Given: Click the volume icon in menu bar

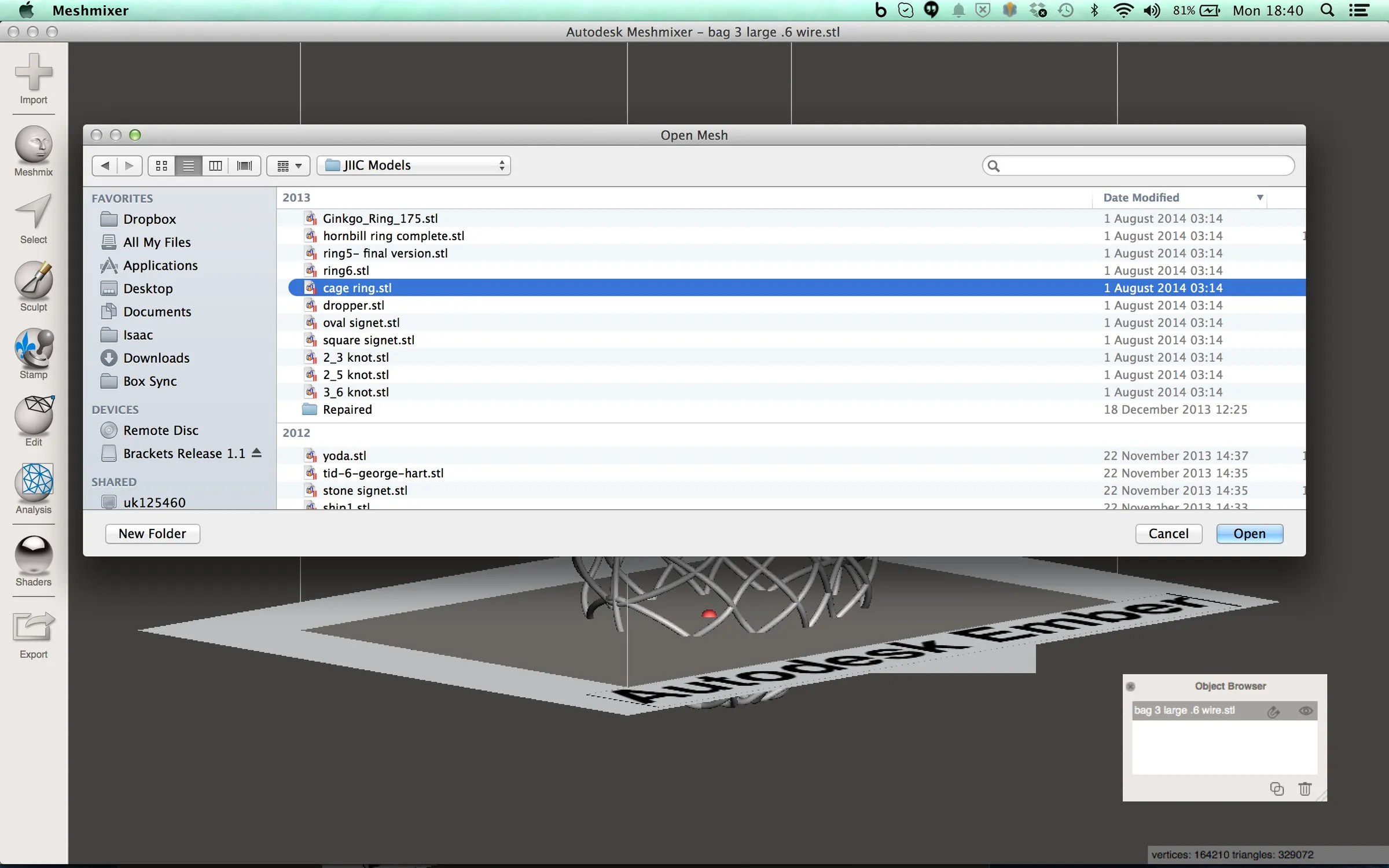Looking at the screenshot, I should tap(1152, 10).
